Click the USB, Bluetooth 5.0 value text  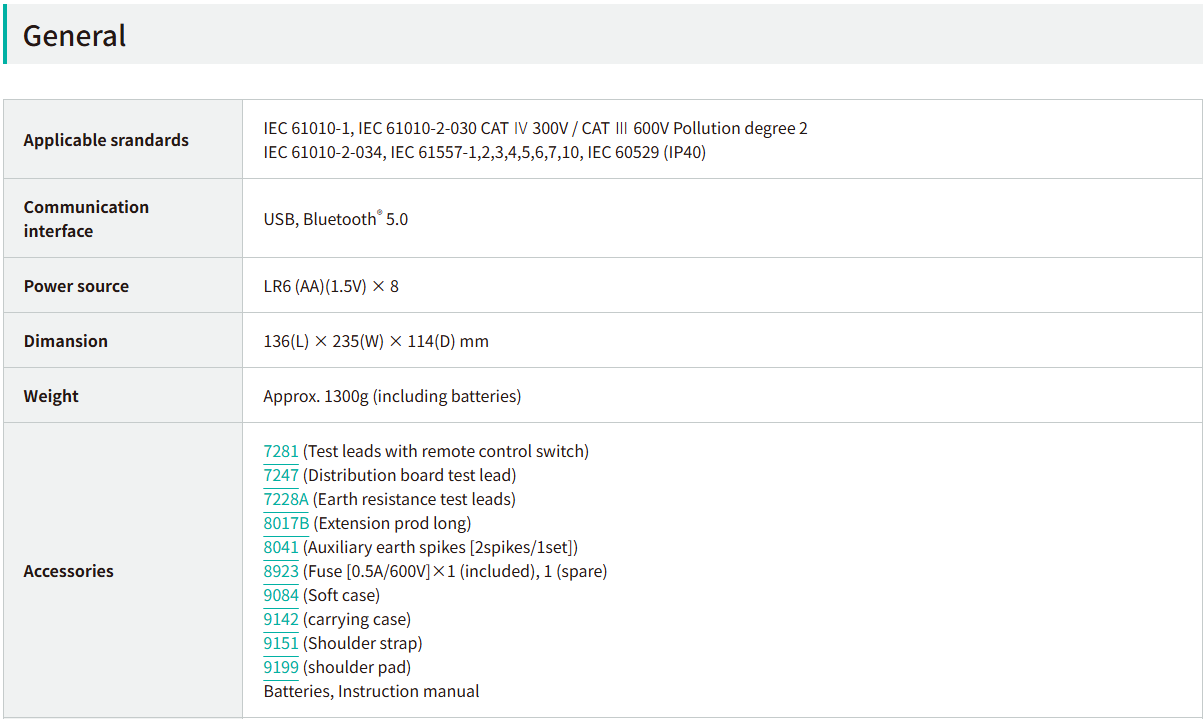point(336,219)
